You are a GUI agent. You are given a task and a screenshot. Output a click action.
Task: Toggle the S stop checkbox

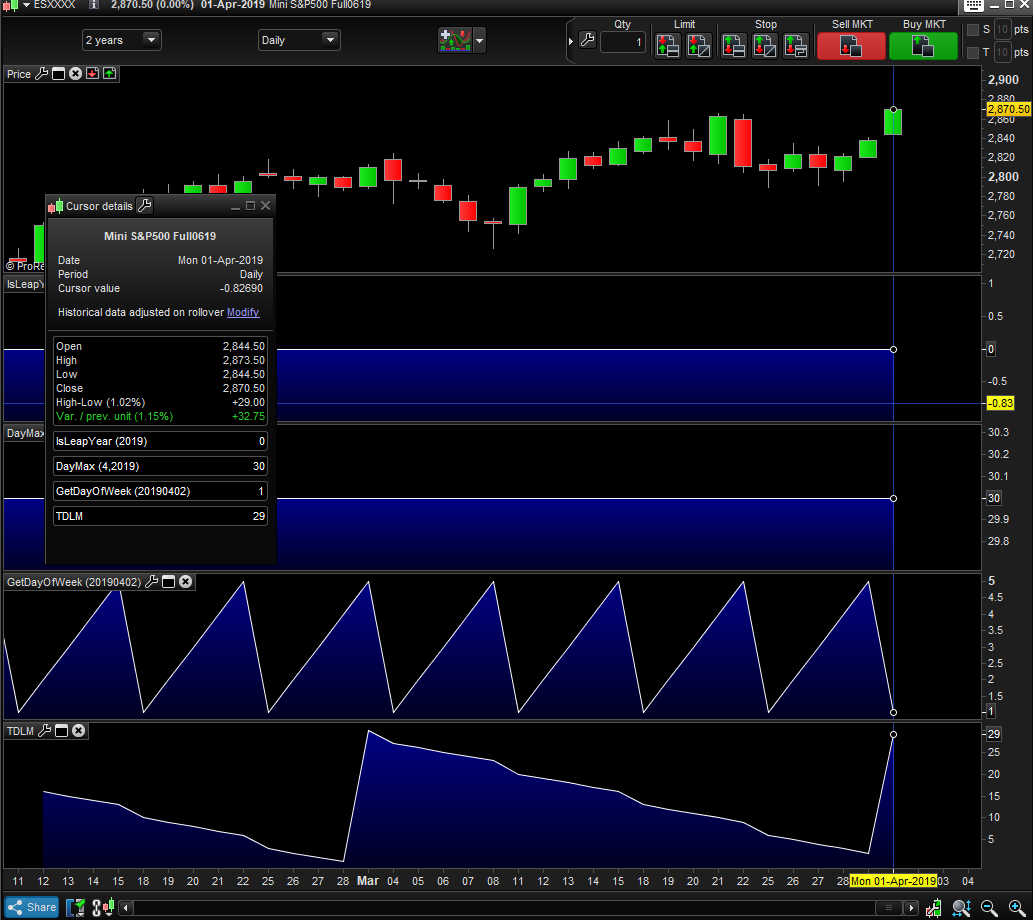coord(972,29)
